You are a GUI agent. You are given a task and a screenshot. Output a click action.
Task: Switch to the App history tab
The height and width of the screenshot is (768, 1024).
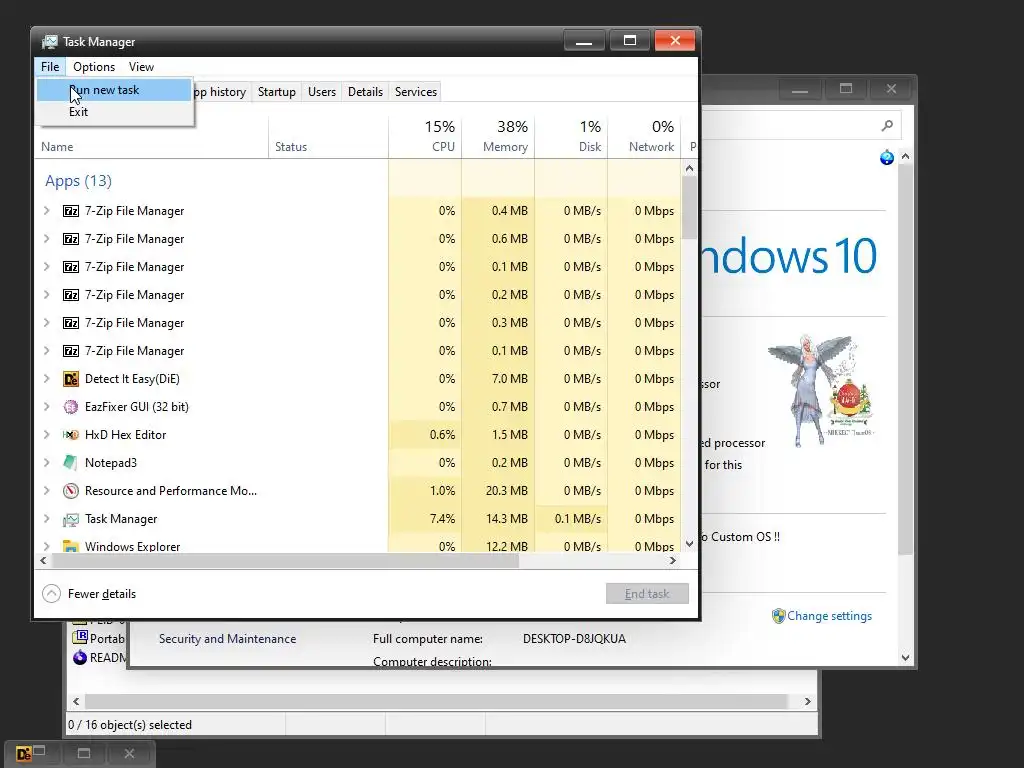(x=221, y=92)
